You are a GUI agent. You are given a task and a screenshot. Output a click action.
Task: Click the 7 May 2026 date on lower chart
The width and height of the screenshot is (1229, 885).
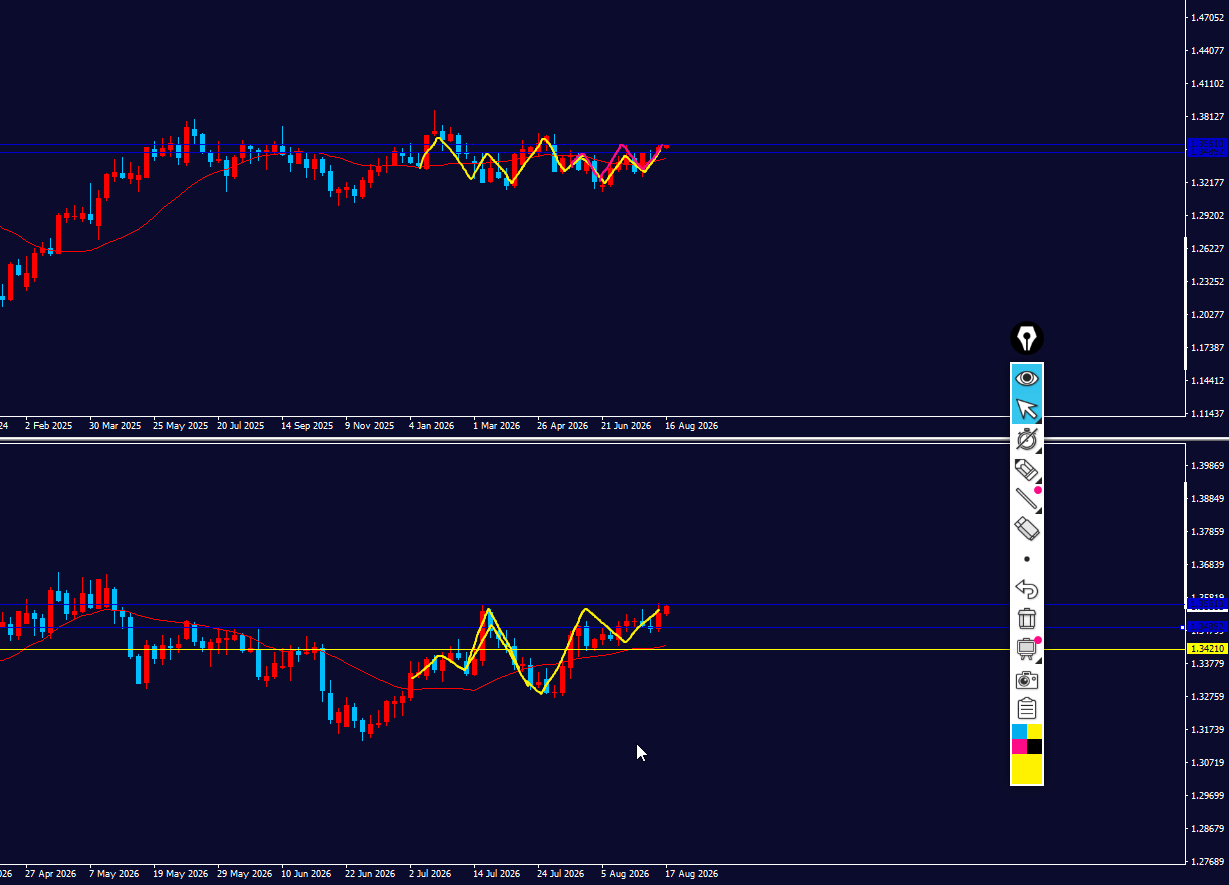click(x=114, y=873)
